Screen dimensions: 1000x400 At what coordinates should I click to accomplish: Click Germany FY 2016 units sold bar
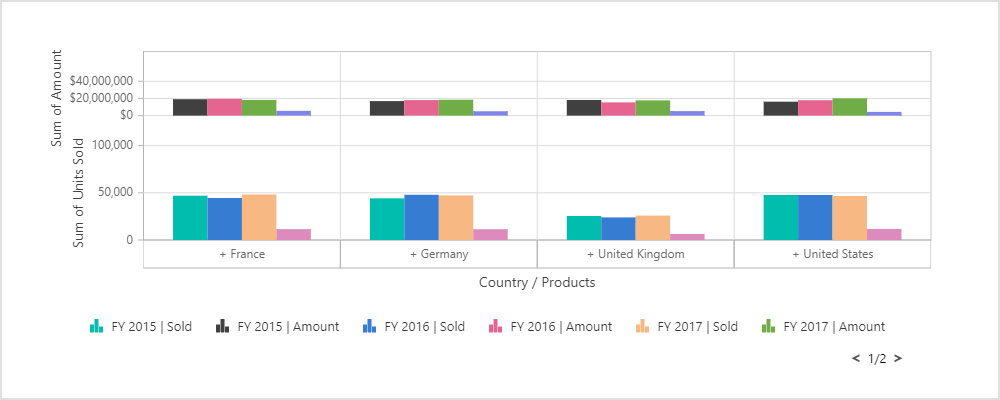[421, 217]
